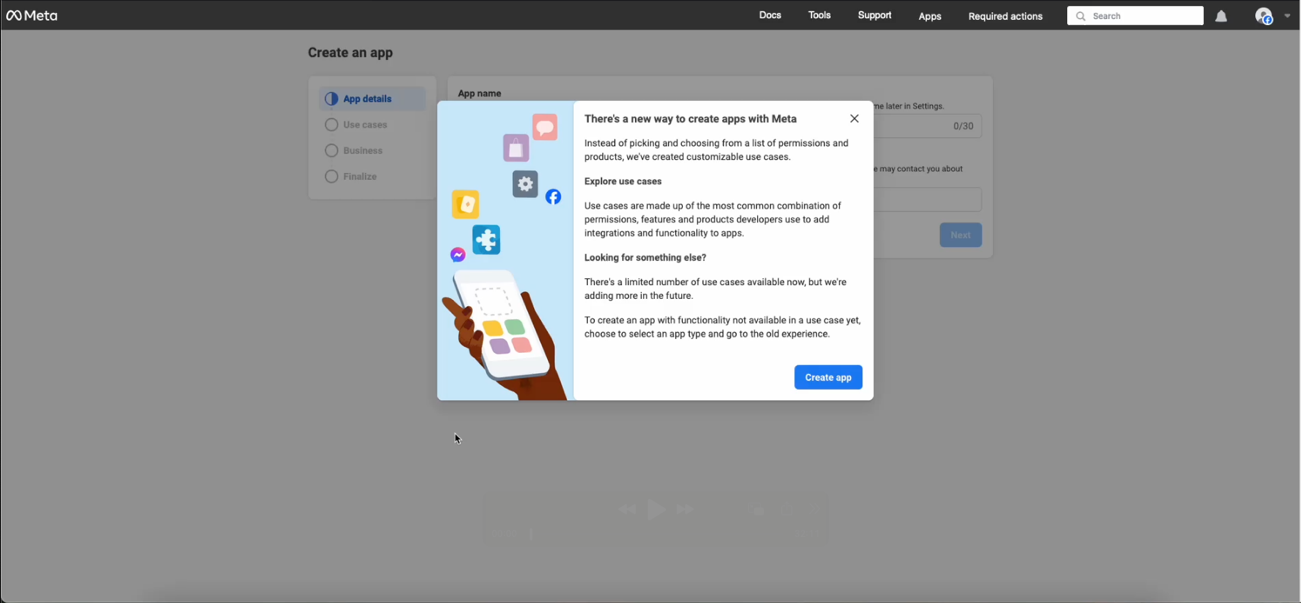Go to the Apps page
Image resolution: width=1301 pixels, height=603 pixels.
pos(930,16)
